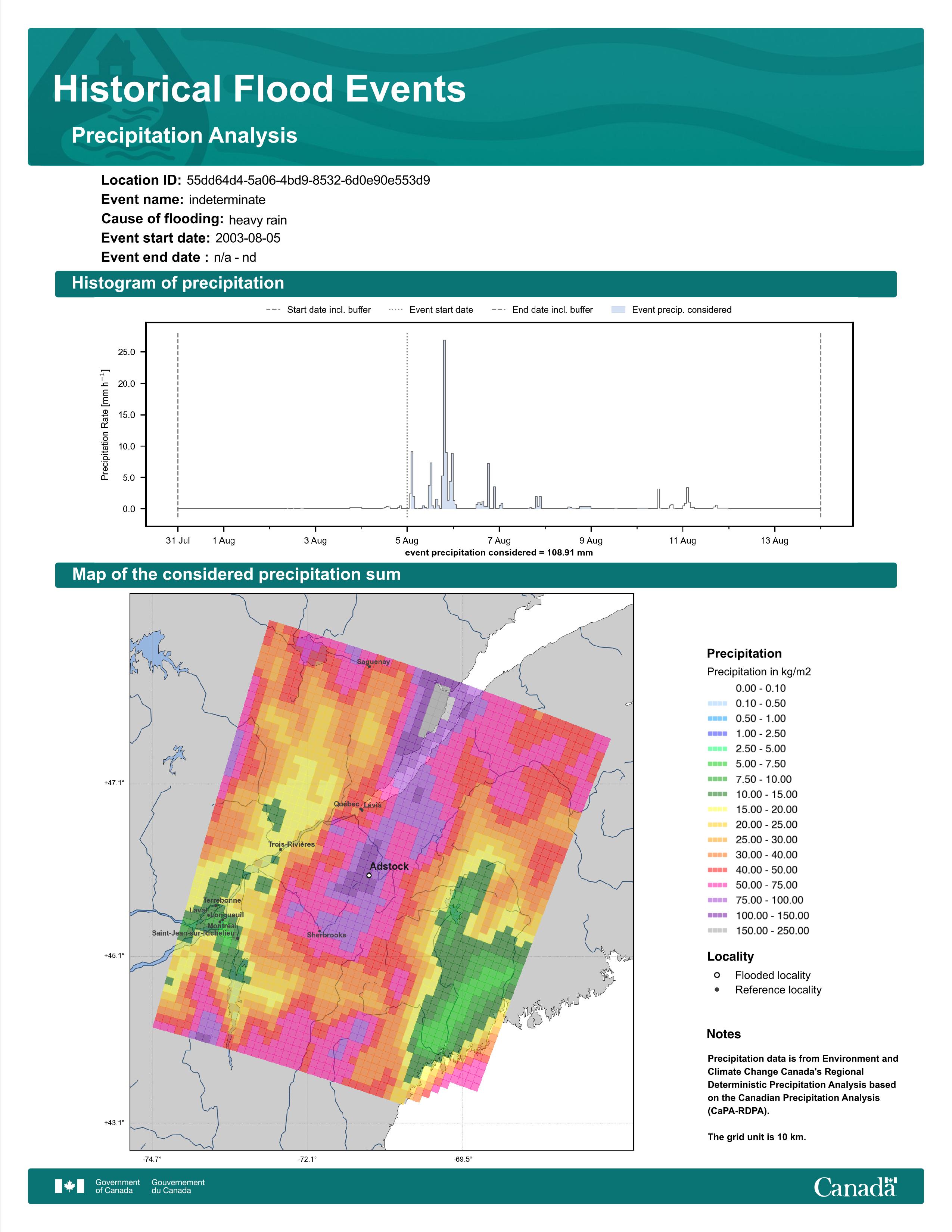Click the dashed start buffer line at 31 Jul
The image size is (952, 1232).
[178, 425]
